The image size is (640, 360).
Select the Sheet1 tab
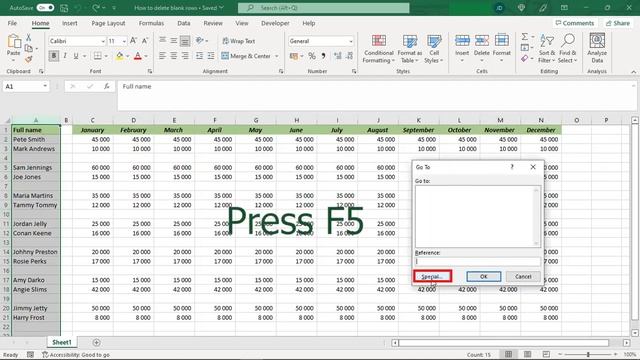tap(62, 342)
